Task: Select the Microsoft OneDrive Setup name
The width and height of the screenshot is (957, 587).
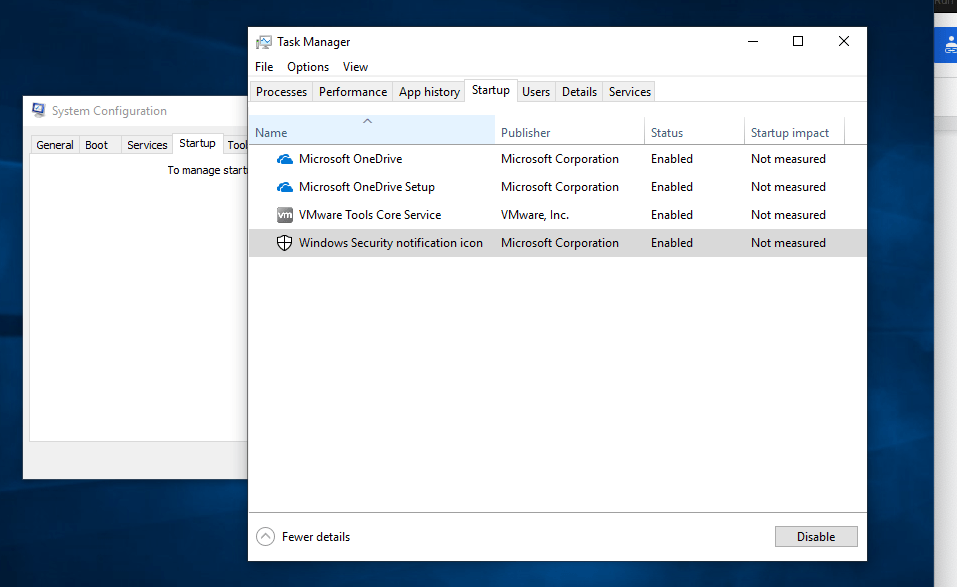Action: 367,187
